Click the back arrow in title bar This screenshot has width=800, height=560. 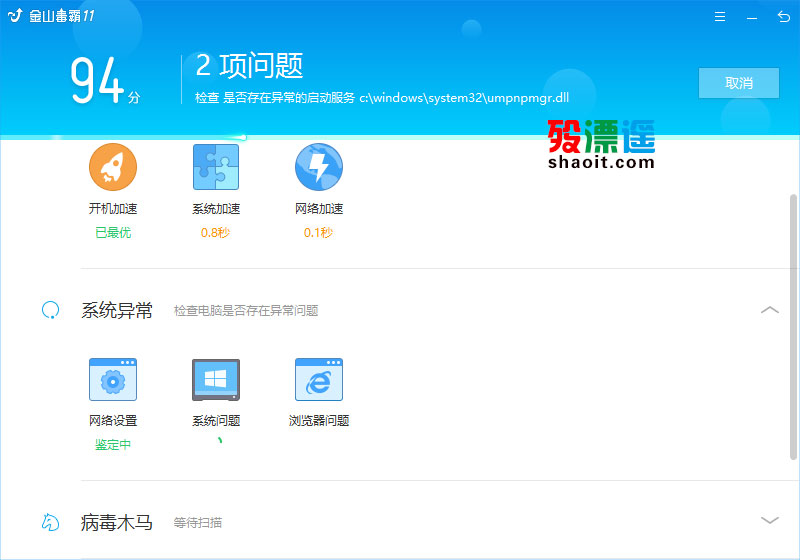tap(784, 17)
